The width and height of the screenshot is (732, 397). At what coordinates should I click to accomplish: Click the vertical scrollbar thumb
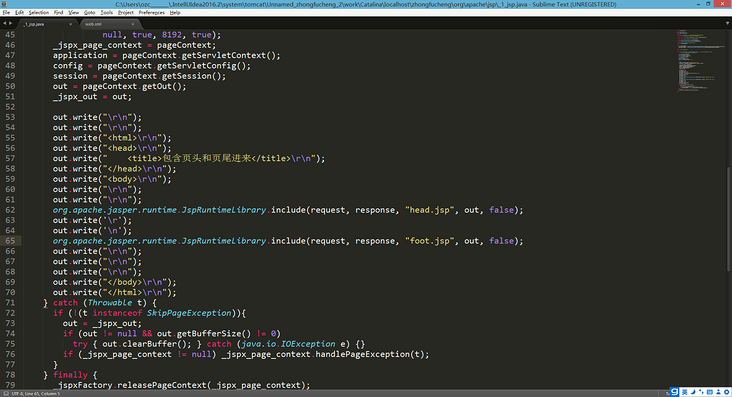click(x=728, y=219)
